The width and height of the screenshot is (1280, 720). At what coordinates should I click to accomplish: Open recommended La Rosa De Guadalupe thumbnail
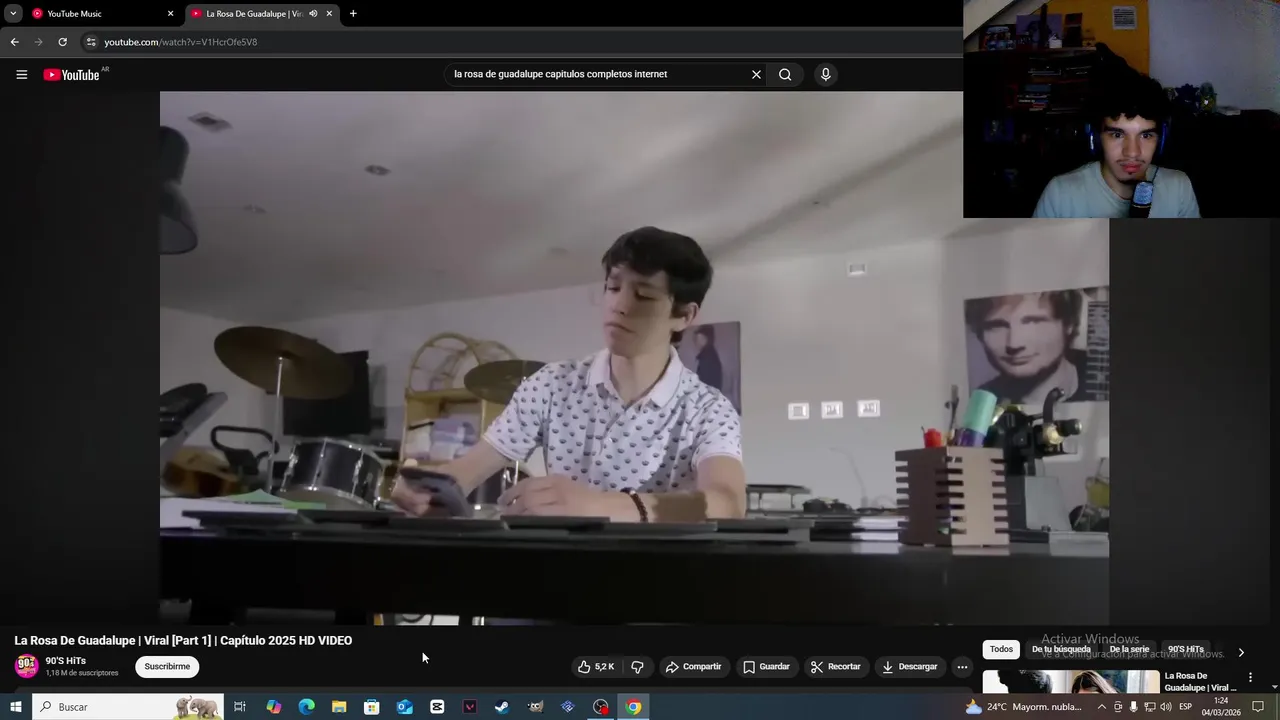coord(1070,682)
